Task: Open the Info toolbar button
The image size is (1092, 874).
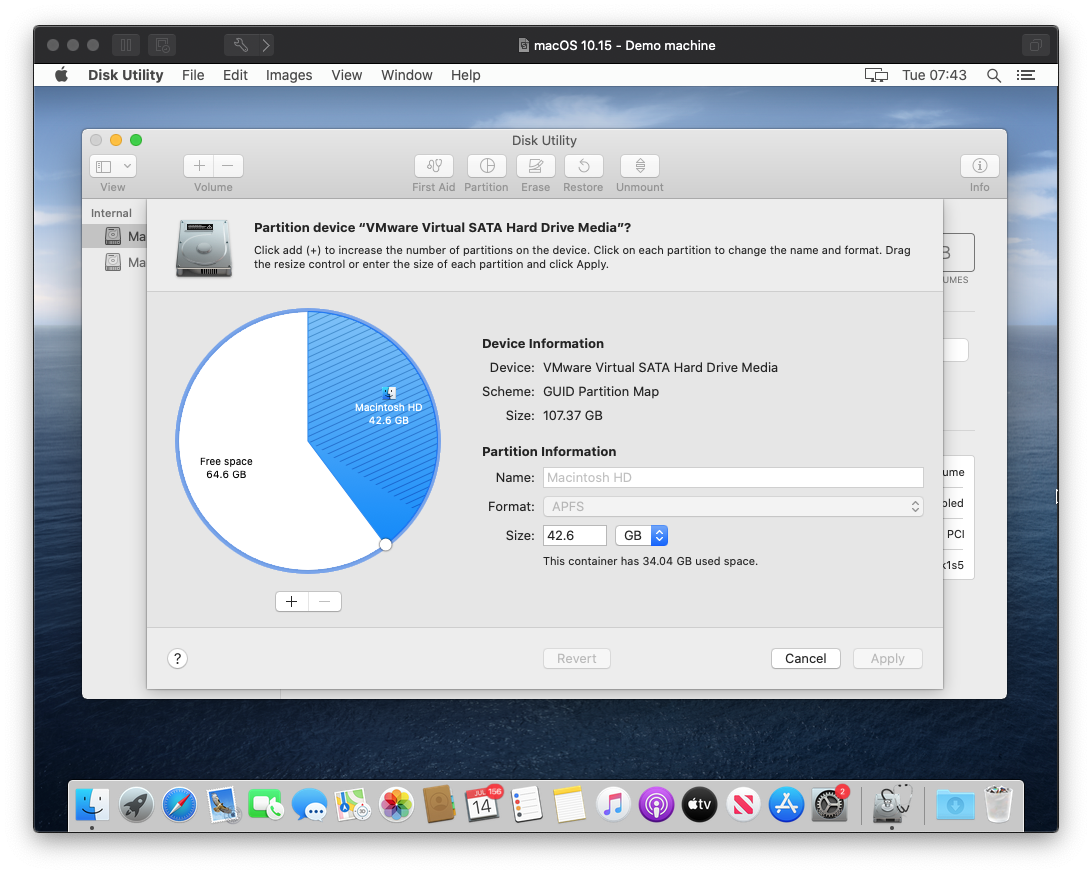Action: pyautogui.click(x=979, y=166)
